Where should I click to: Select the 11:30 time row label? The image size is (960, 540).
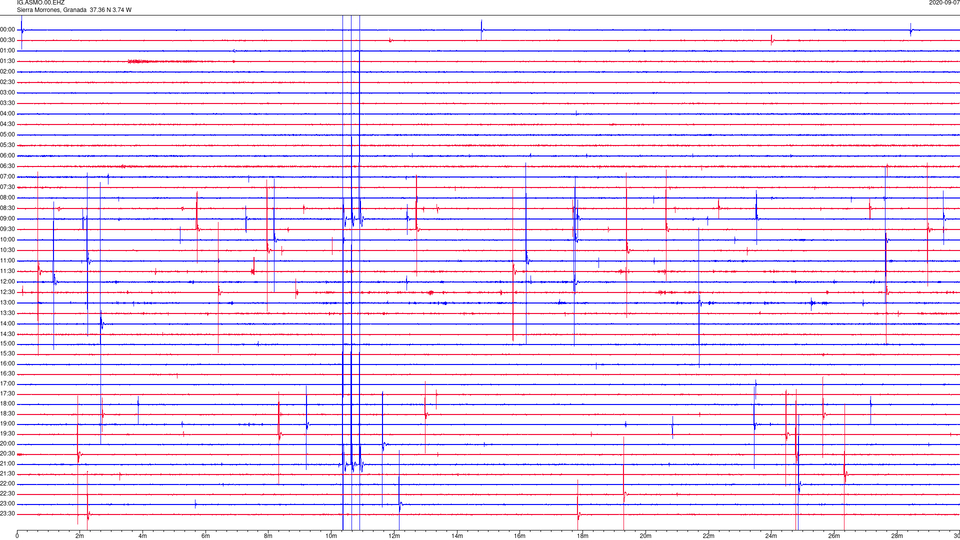tap(8, 271)
